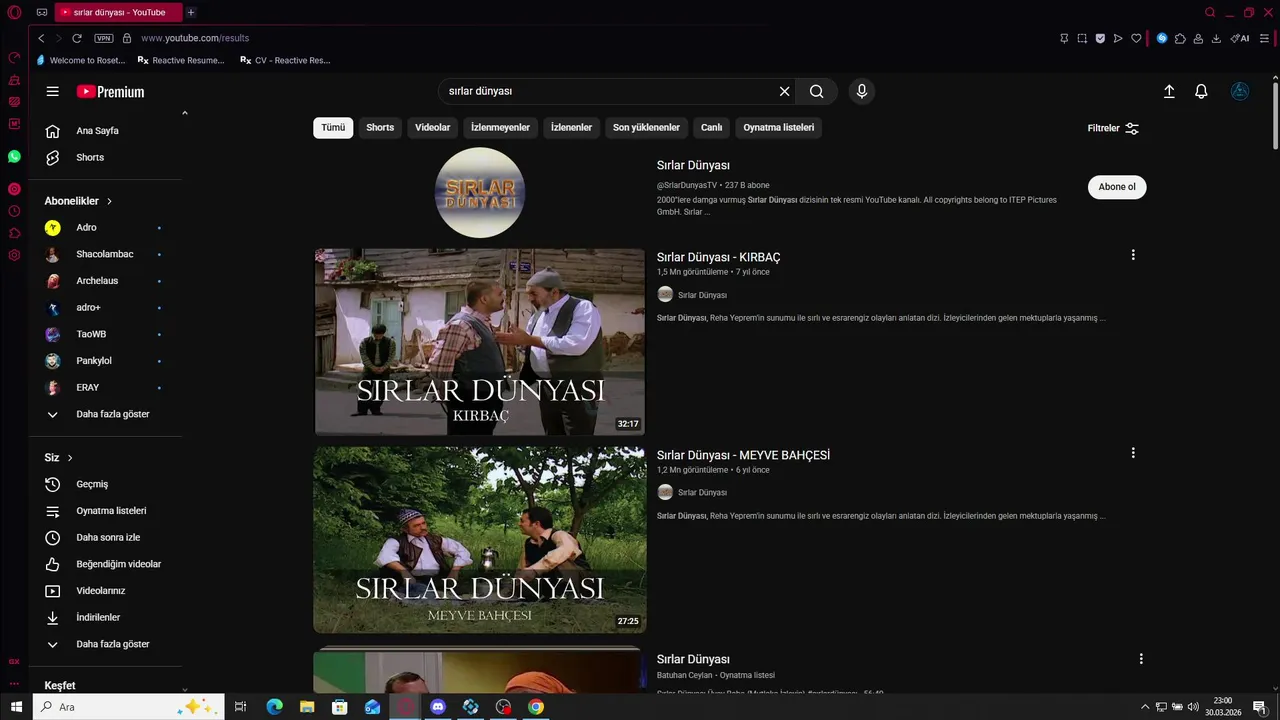The height and width of the screenshot is (720, 1280).
Task: Open Google Chrome from the taskbar
Action: [x=536, y=707]
